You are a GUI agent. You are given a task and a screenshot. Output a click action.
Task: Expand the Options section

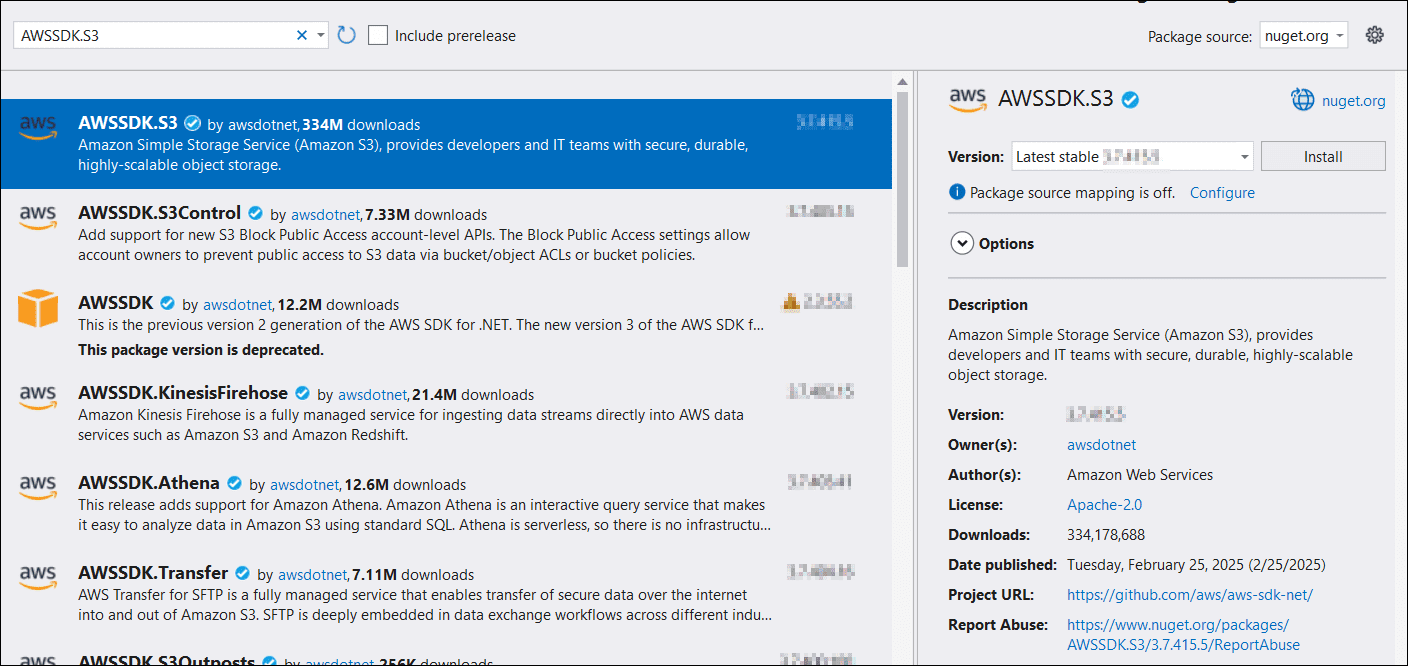pyautogui.click(x=962, y=244)
